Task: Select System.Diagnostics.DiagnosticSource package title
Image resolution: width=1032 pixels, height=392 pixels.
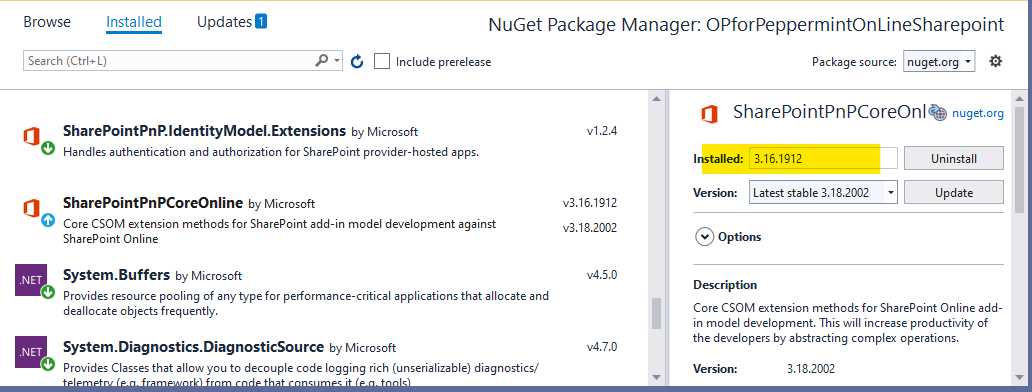Action: pos(194,347)
